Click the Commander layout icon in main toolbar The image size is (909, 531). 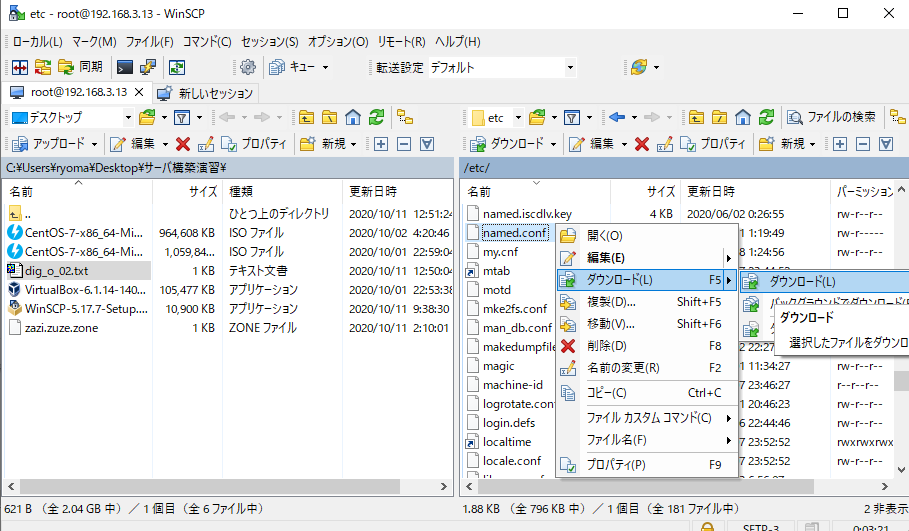pyautogui.click(x=20, y=67)
